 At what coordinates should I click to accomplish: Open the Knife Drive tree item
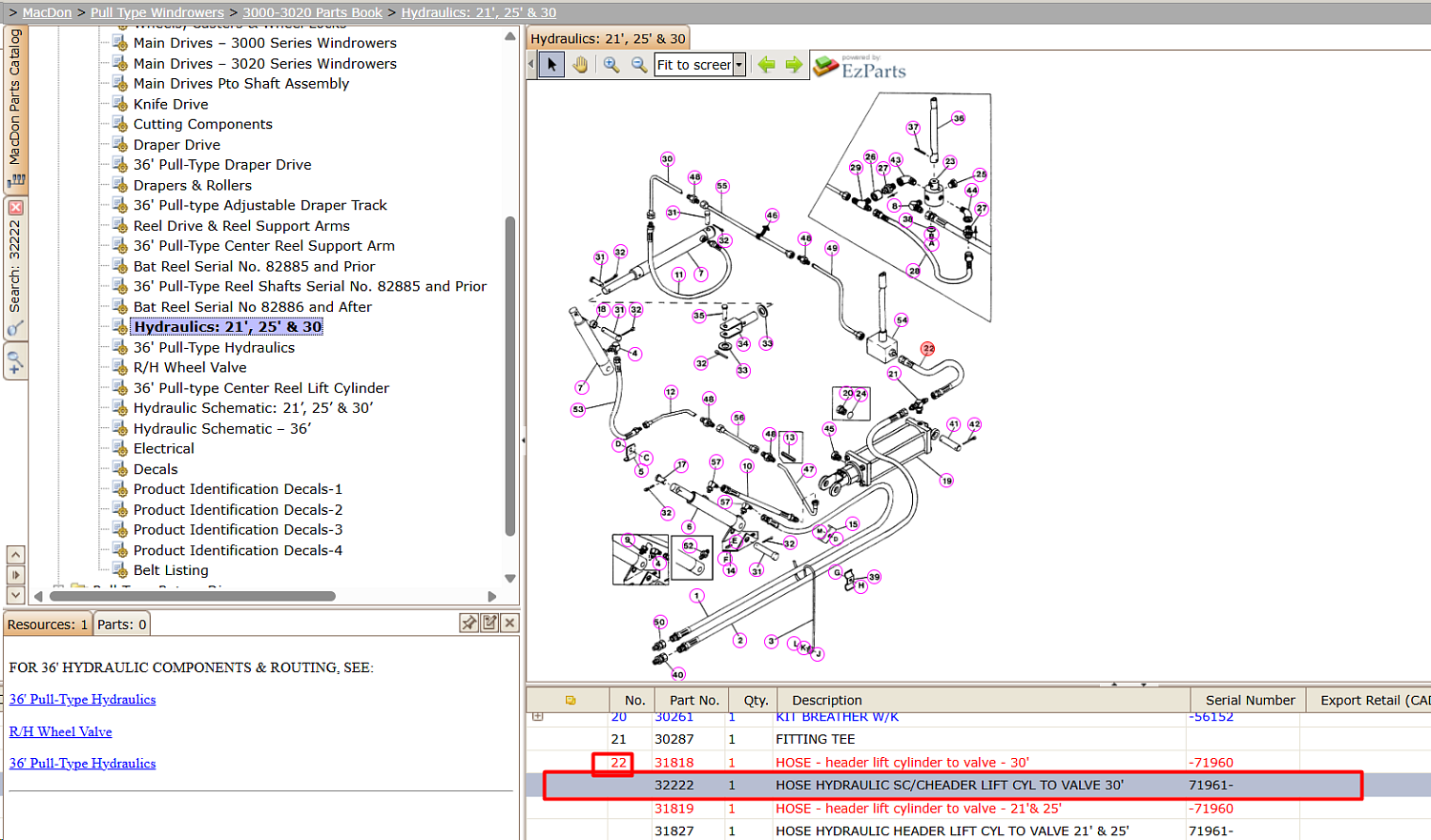(171, 105)
